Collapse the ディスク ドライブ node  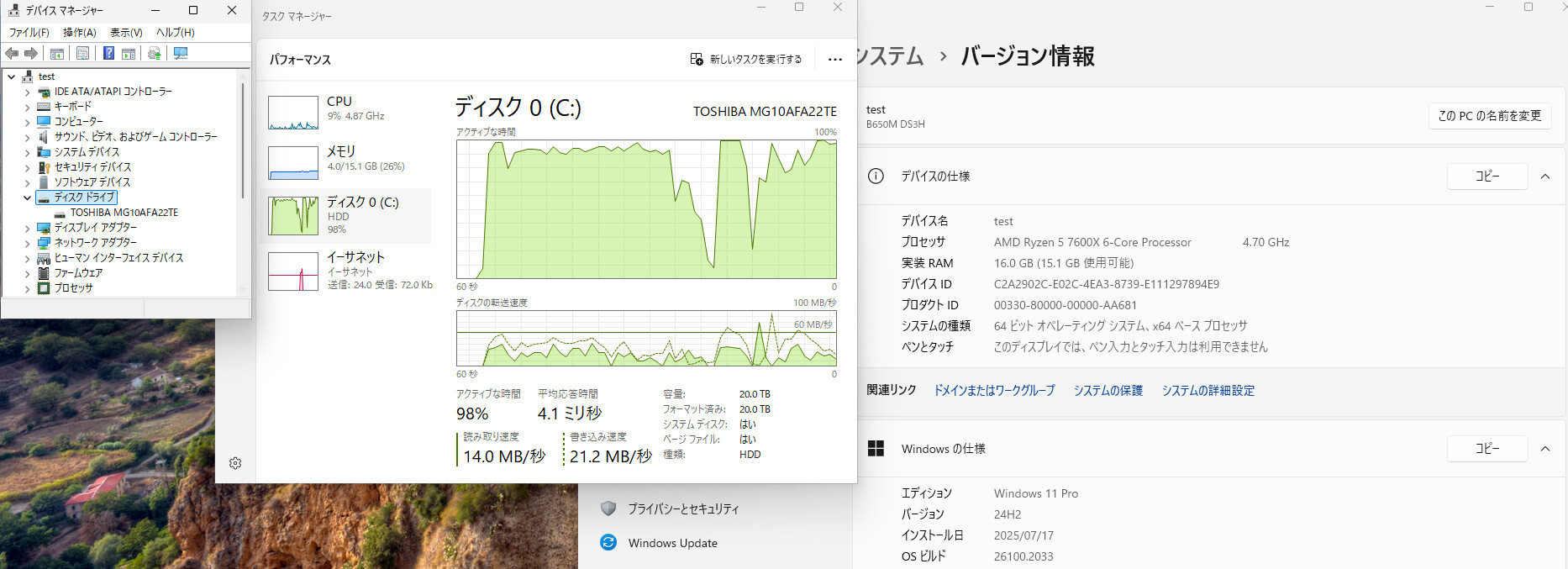(x=28, y=198)
